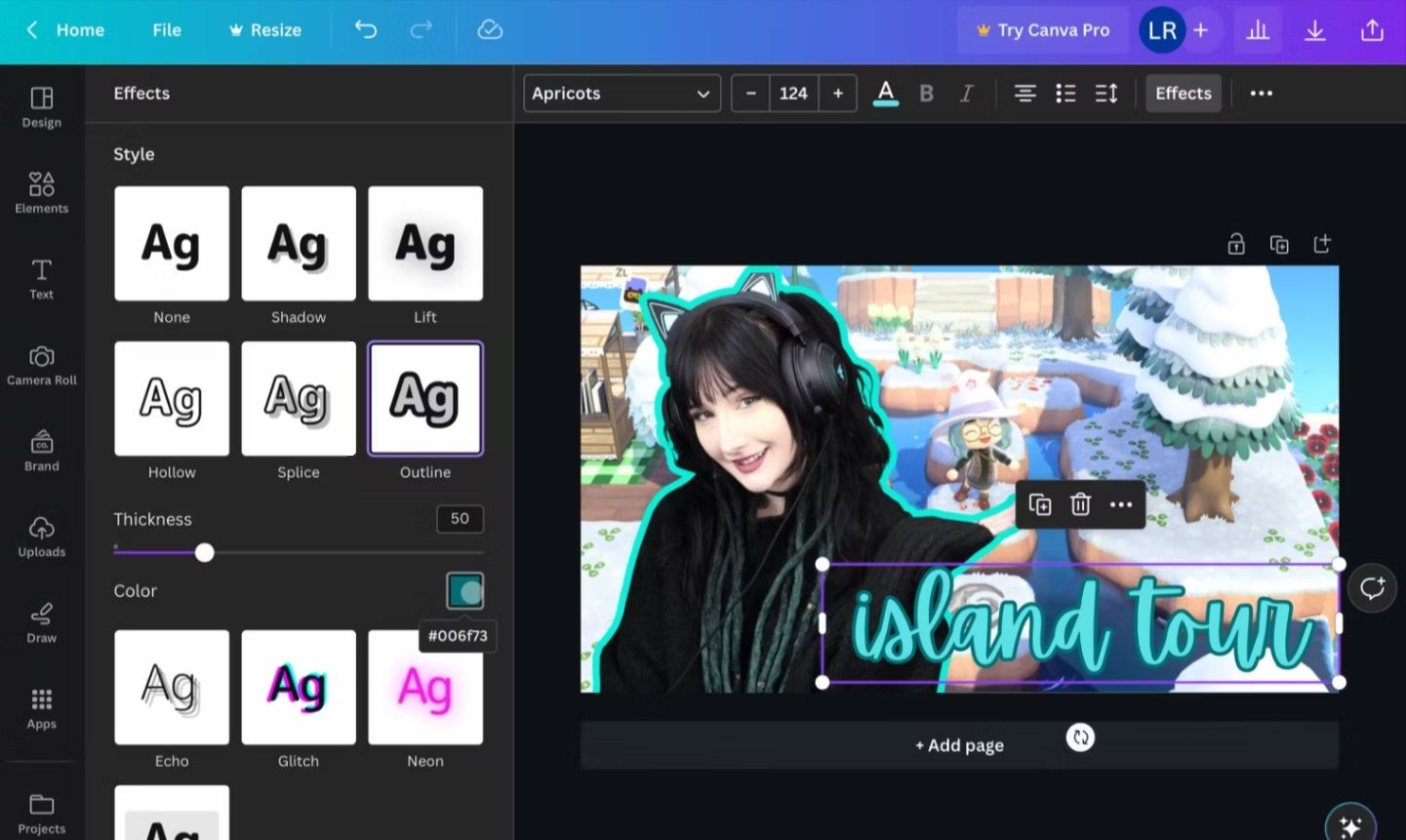Toggle bold formatting

[x=925, y=93]
